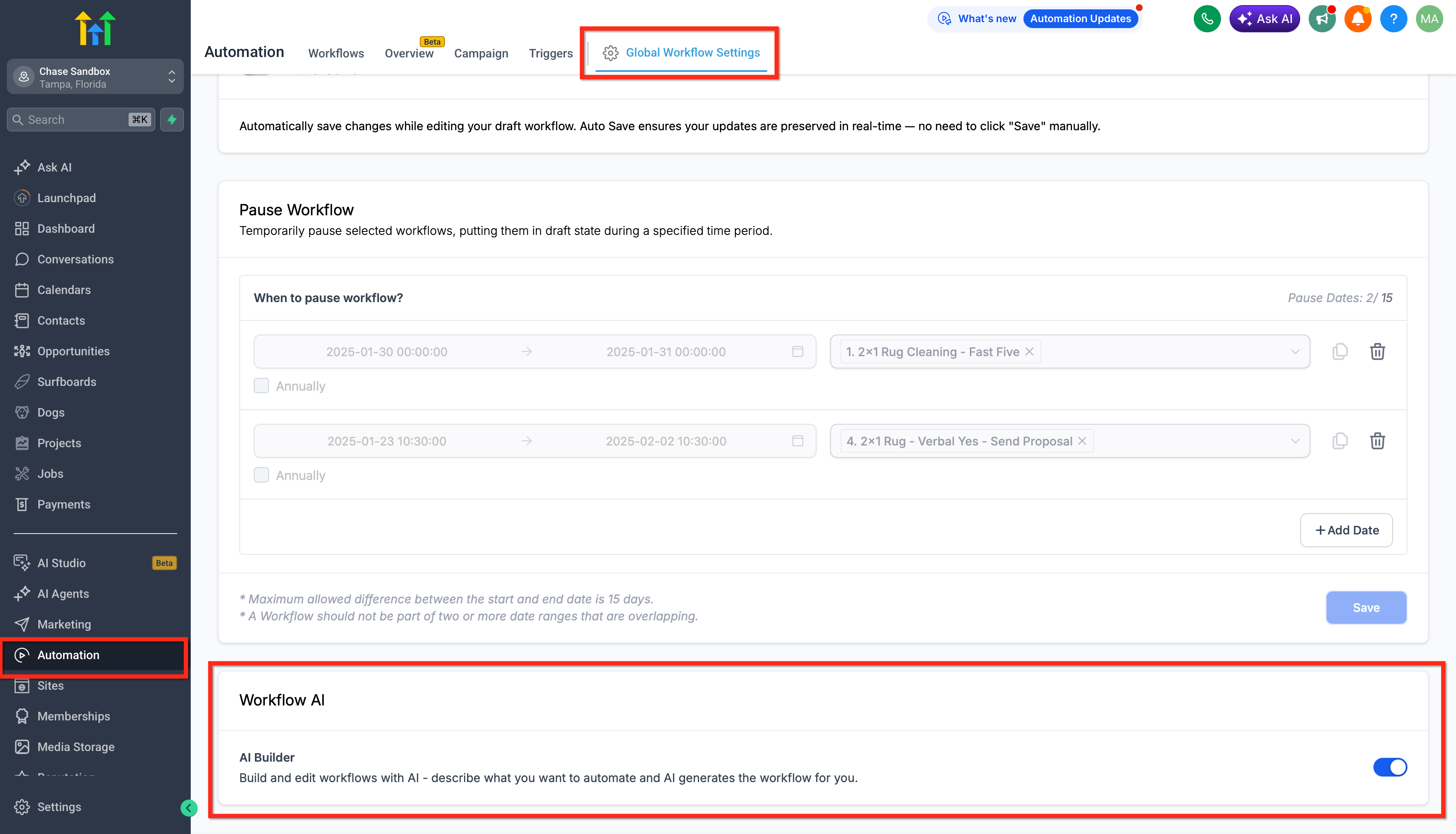Expand the Chase Sandbox account switcher
Viewport: 1456px width, 834px height.
(95, 77)
